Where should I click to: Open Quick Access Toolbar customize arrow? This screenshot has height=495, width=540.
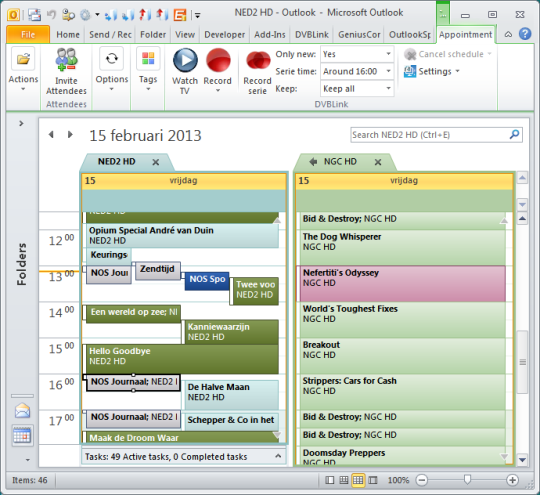[197, 15]
